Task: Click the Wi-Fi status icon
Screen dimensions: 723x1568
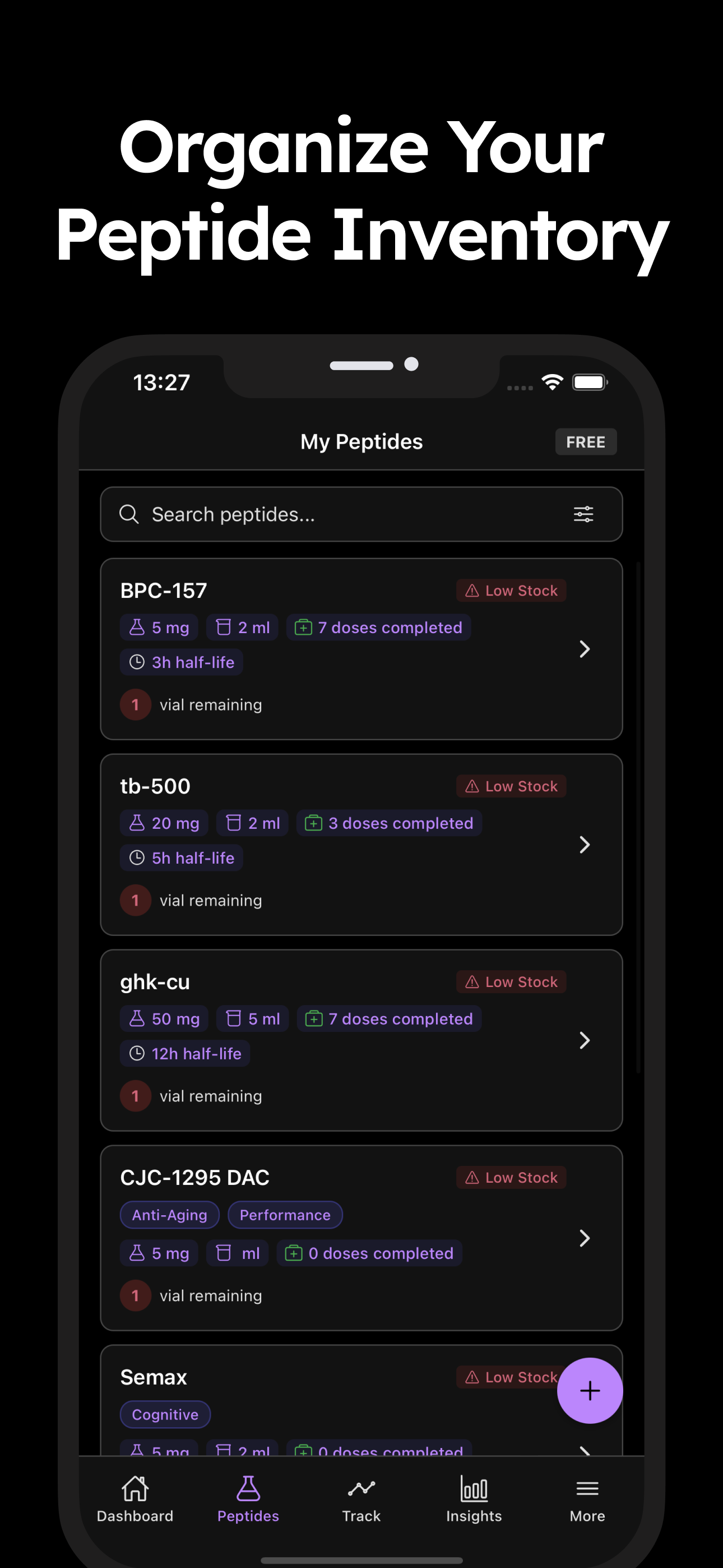Action: point(553,382)
